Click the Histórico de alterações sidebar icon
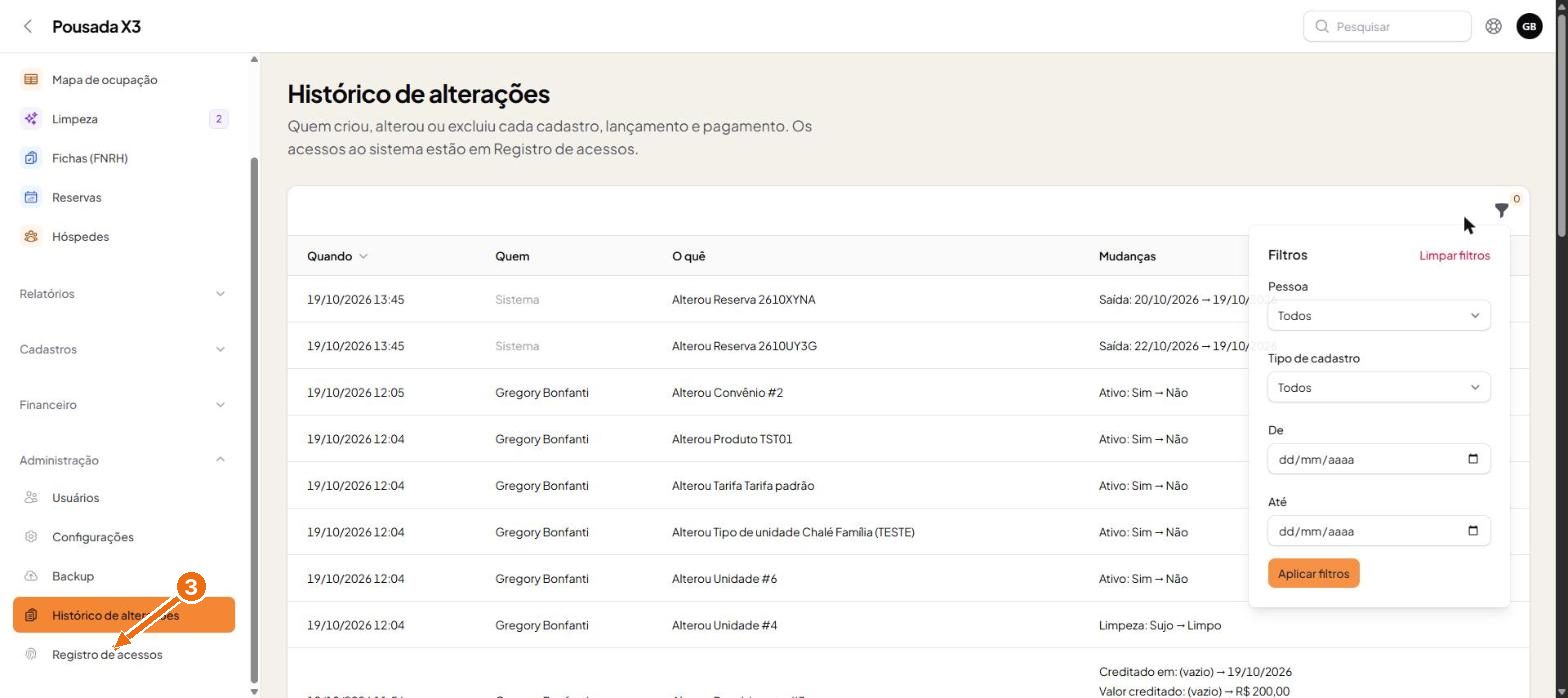The image size is (1568, 698). coord(31,615)
